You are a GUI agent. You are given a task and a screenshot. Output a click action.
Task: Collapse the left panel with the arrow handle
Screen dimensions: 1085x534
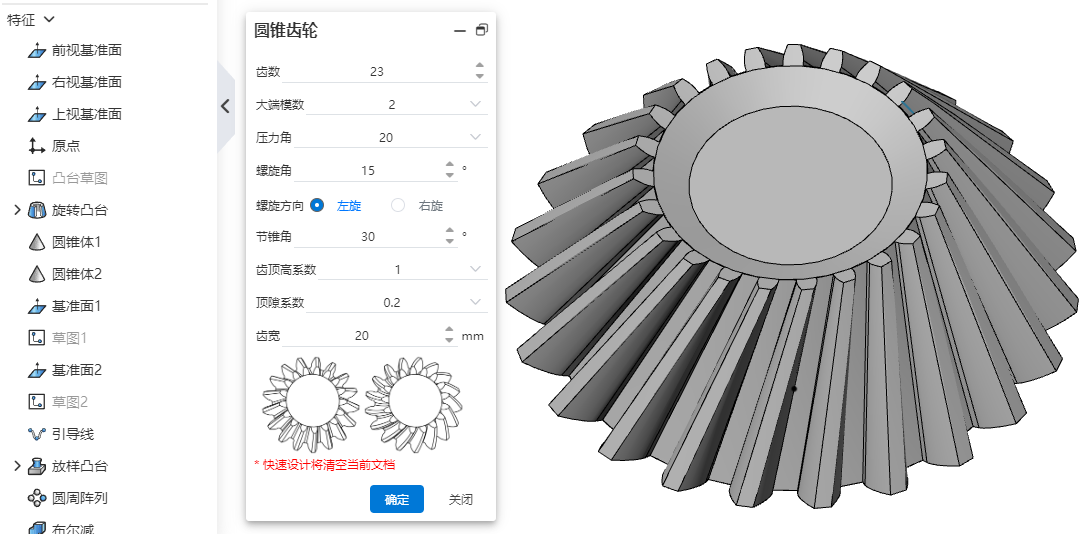pos(226,106)
